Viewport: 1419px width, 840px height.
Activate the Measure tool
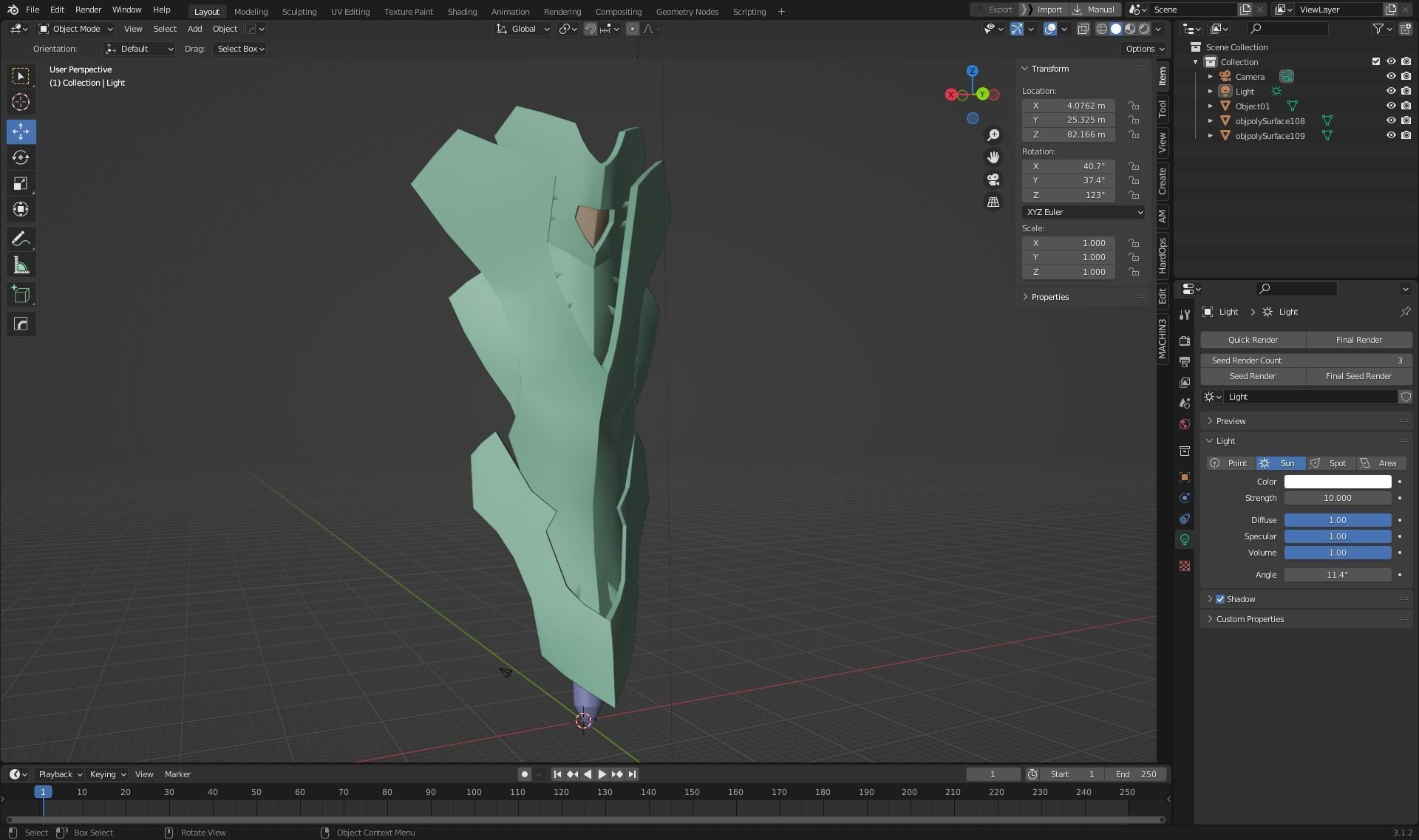[21, 266]
